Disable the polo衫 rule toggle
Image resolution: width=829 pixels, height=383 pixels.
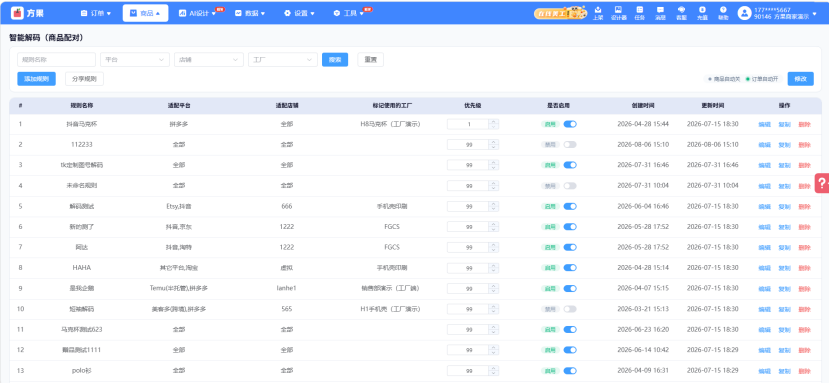[570, 370]
